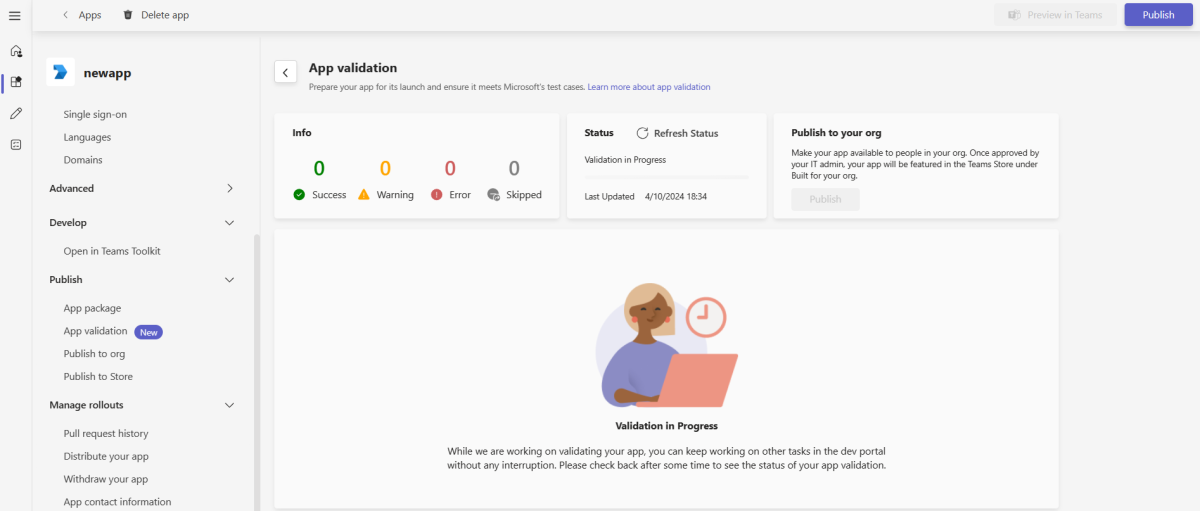
Task: Click the Success count of 0
Action: [319, 168]
